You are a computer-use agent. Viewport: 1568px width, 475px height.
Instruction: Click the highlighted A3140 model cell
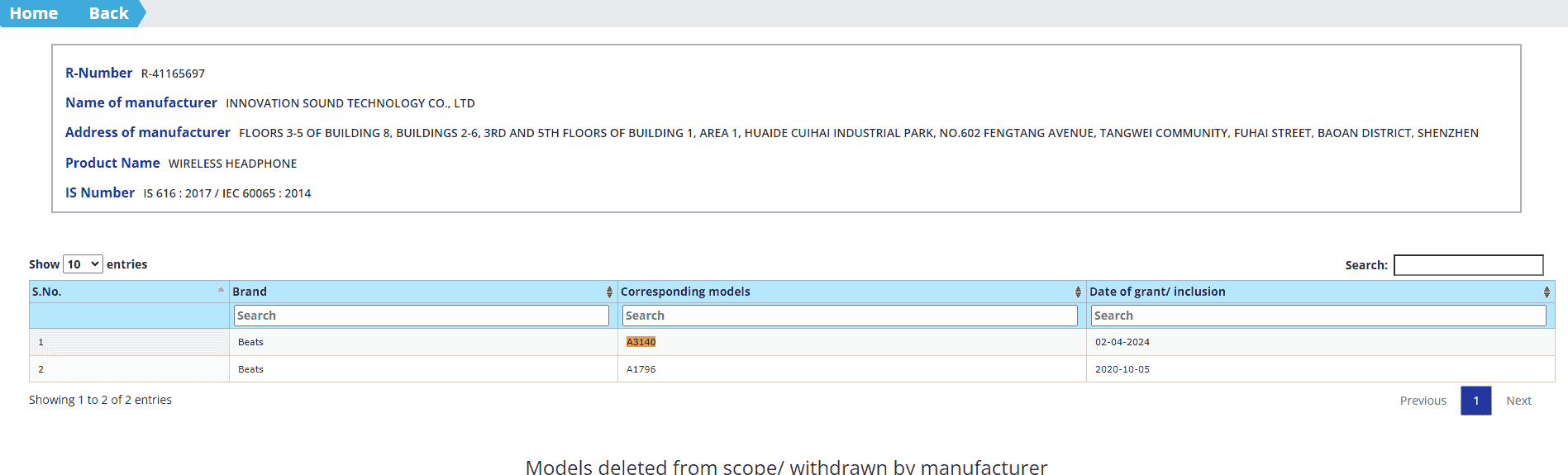click(641, 342)
